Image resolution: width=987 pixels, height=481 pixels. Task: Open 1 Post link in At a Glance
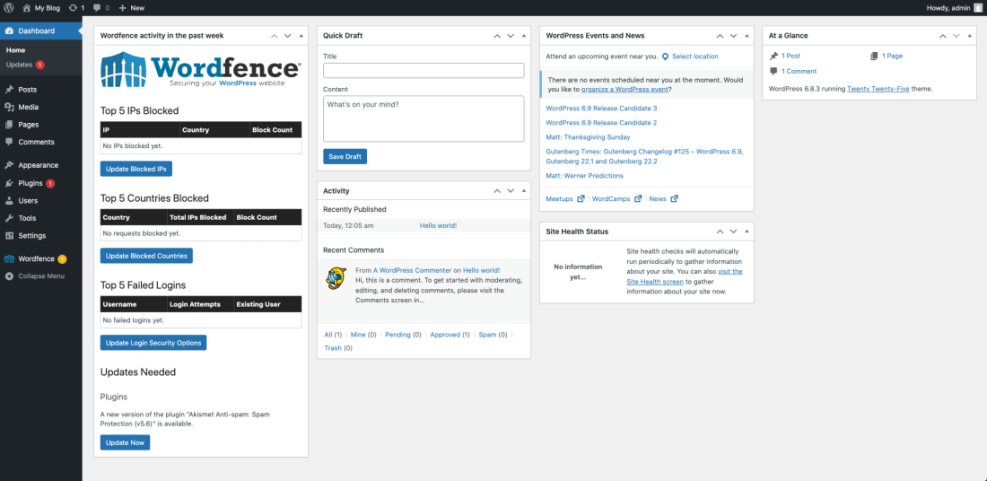[x=791, y=56]
